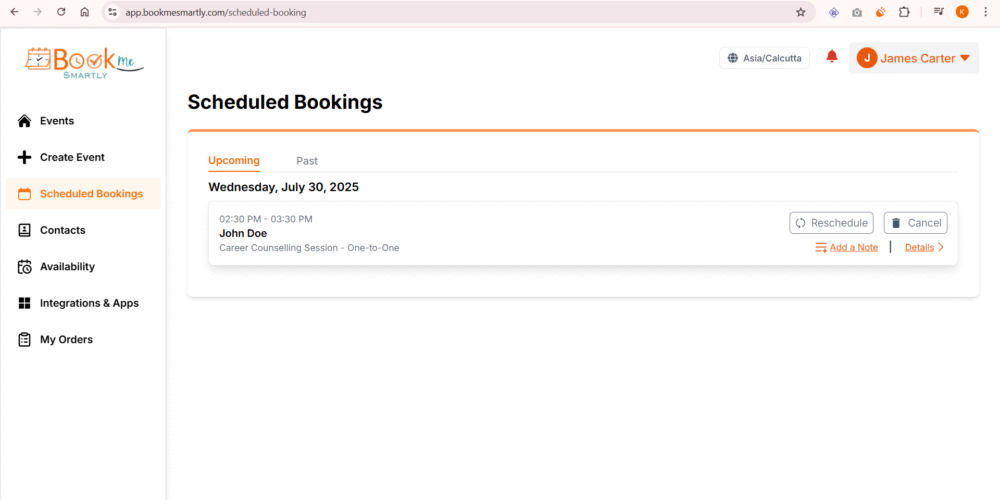Bookmark this page with star icon
The width and height of the screenshot is (1000, 500).
coord(800,12)
